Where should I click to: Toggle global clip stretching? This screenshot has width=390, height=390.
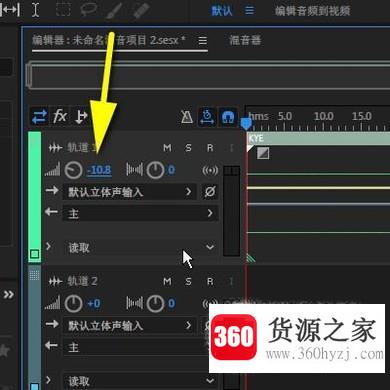pyautogui.click(x=207, y=117)
